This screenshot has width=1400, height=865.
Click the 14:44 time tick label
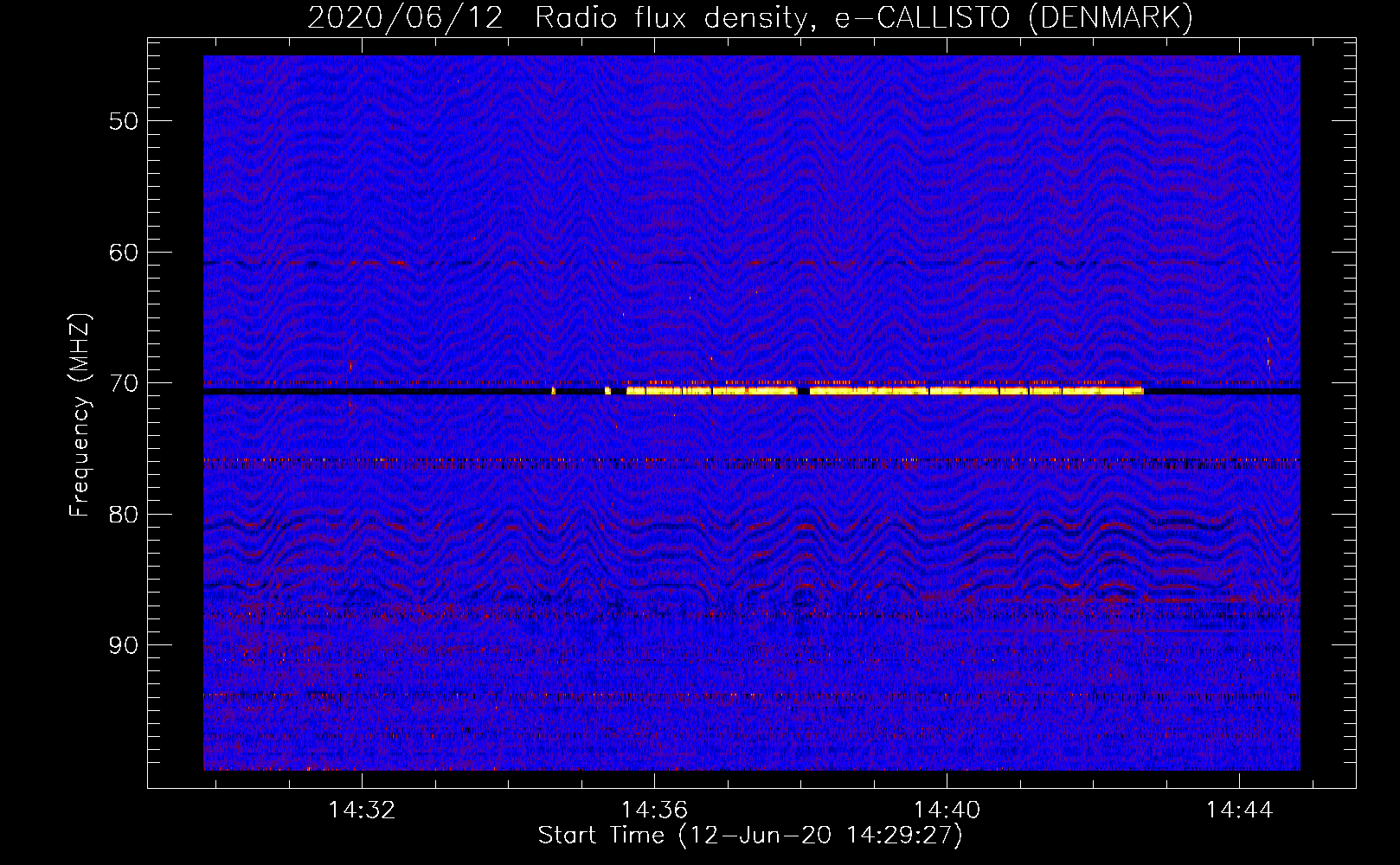(x=1240, y=810)
